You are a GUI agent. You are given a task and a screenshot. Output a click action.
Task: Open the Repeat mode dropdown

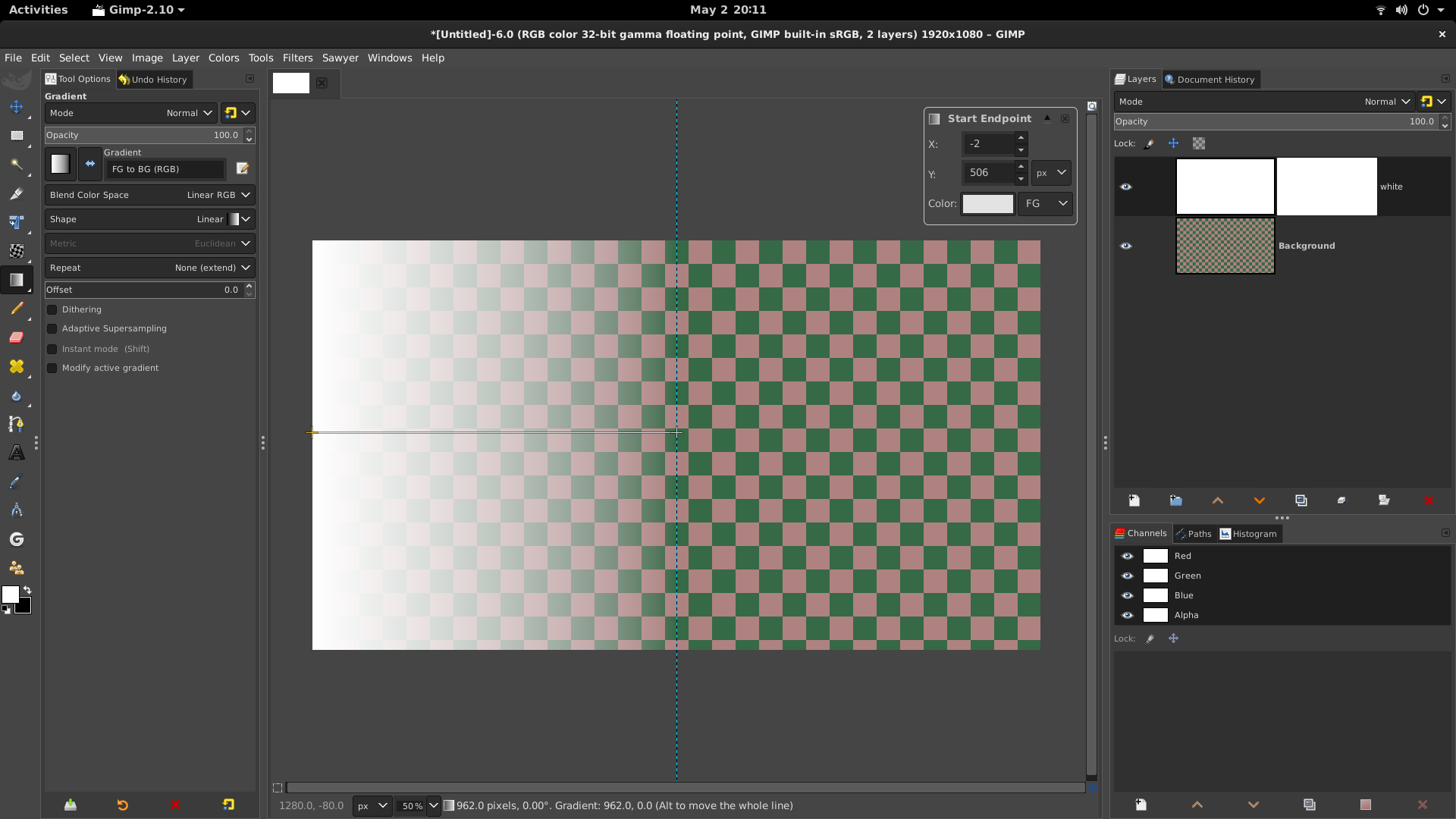(x=149, y=268)
